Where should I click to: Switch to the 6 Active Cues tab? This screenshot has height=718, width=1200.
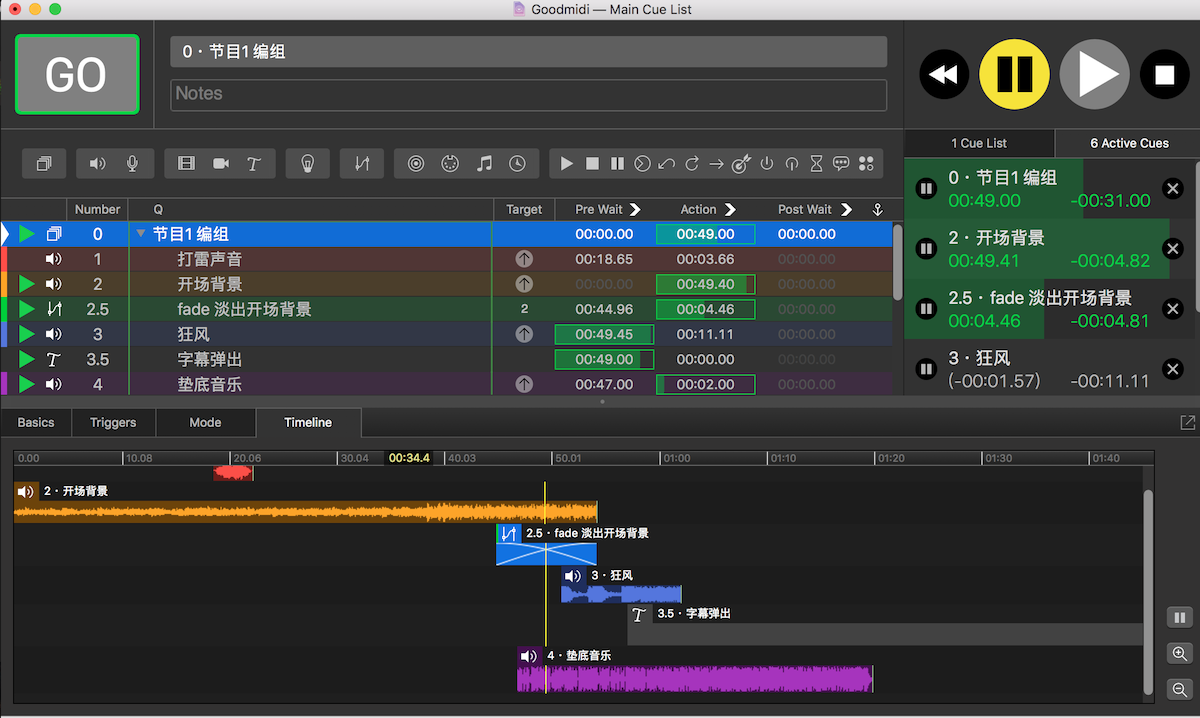[x=1129, y=143]
